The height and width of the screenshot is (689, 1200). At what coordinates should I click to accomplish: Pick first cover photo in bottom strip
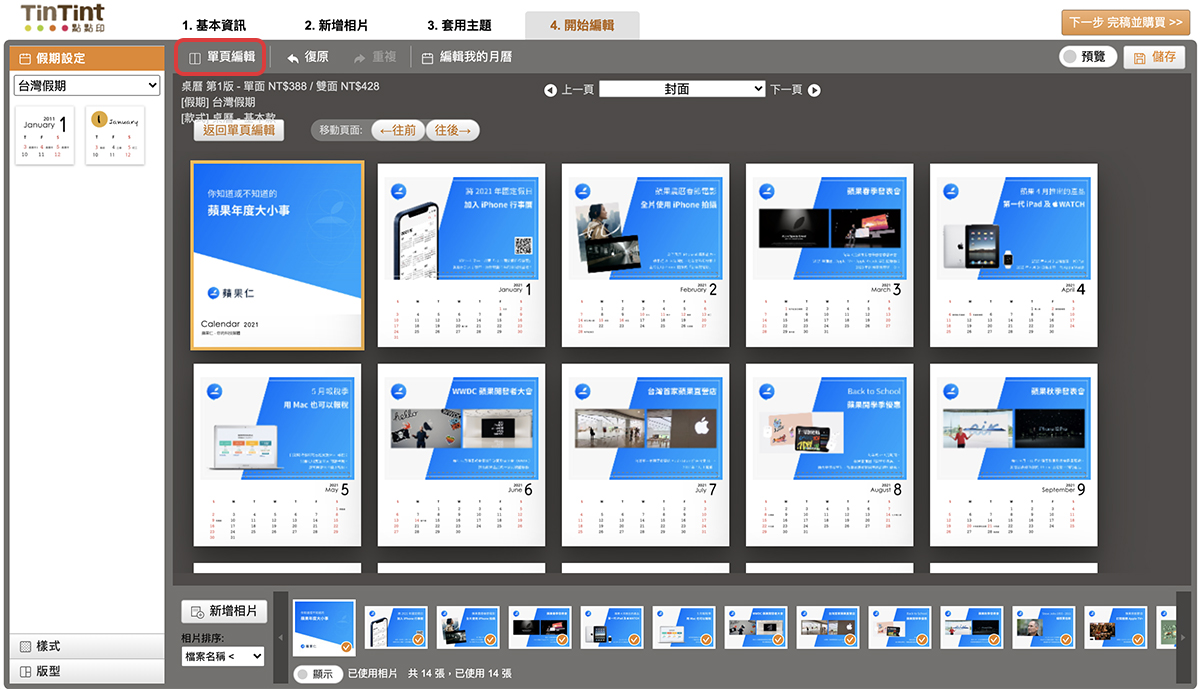pyautogui.click(x=324, y=627)
